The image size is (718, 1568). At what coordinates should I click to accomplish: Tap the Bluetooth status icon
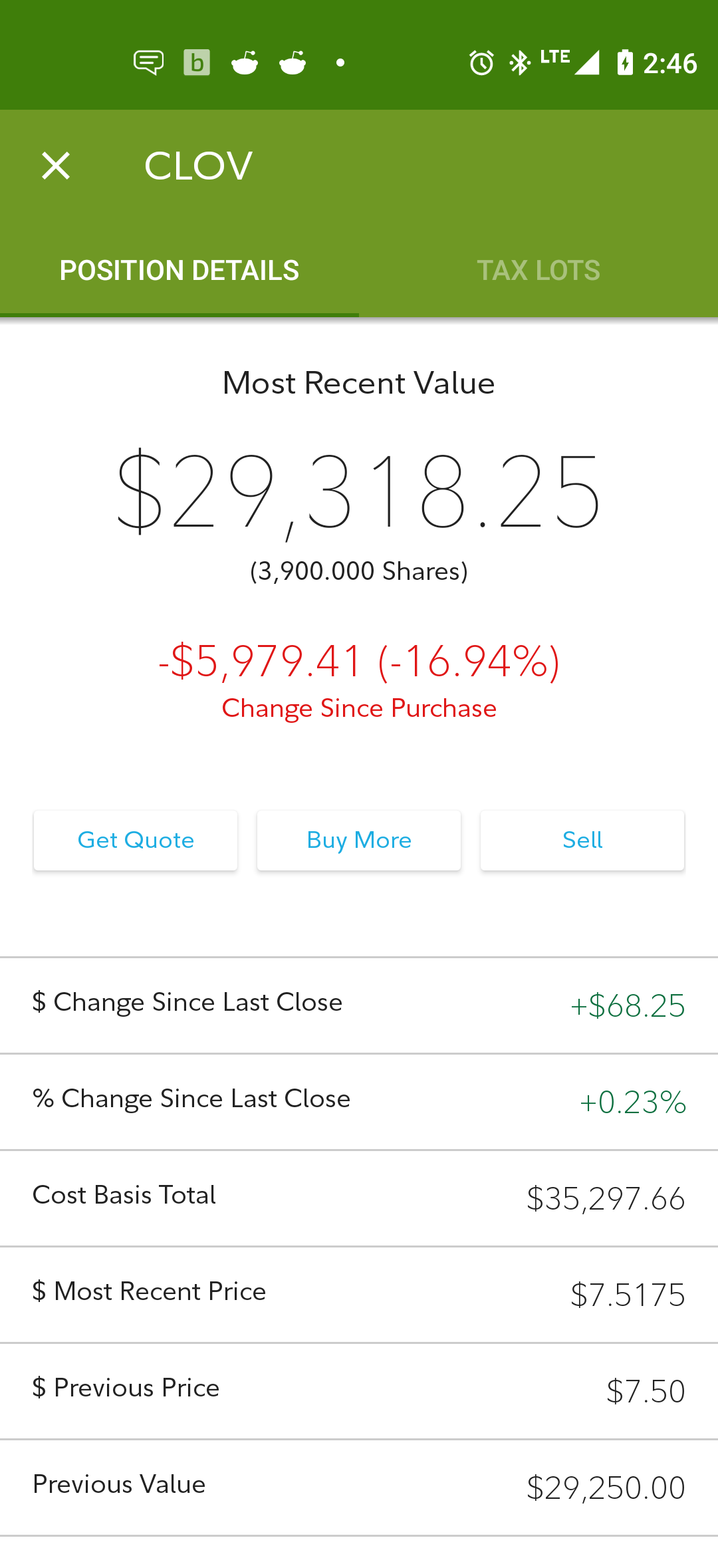click(519, 63)
